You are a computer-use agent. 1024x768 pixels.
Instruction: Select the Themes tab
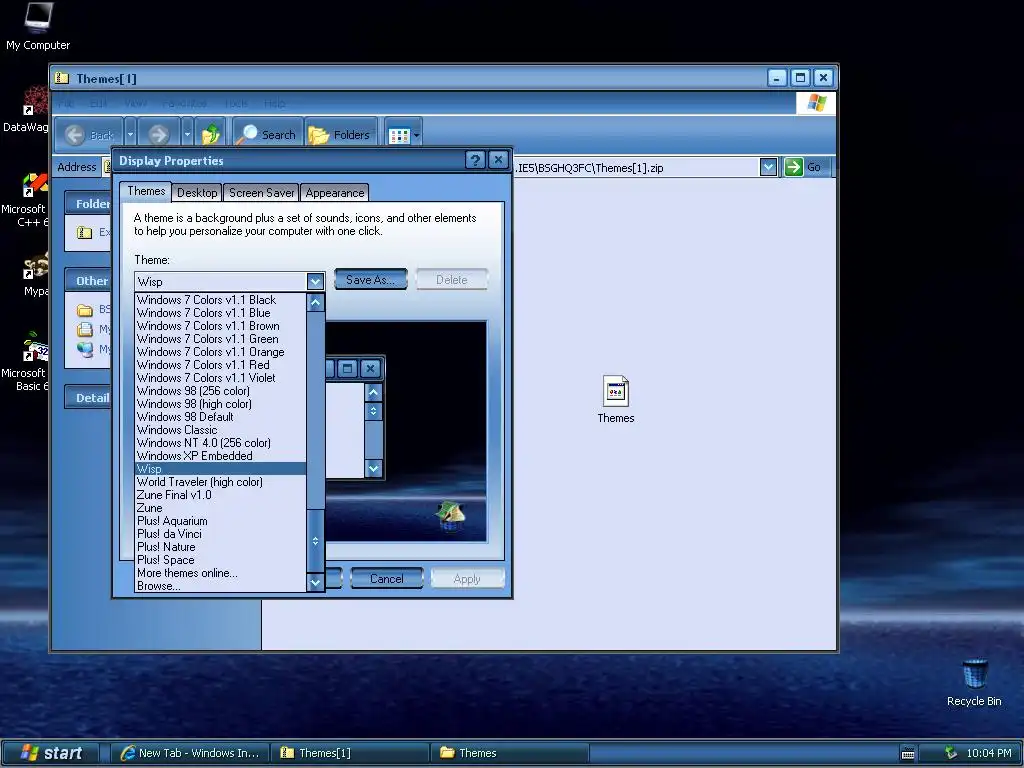pos(146,191)
